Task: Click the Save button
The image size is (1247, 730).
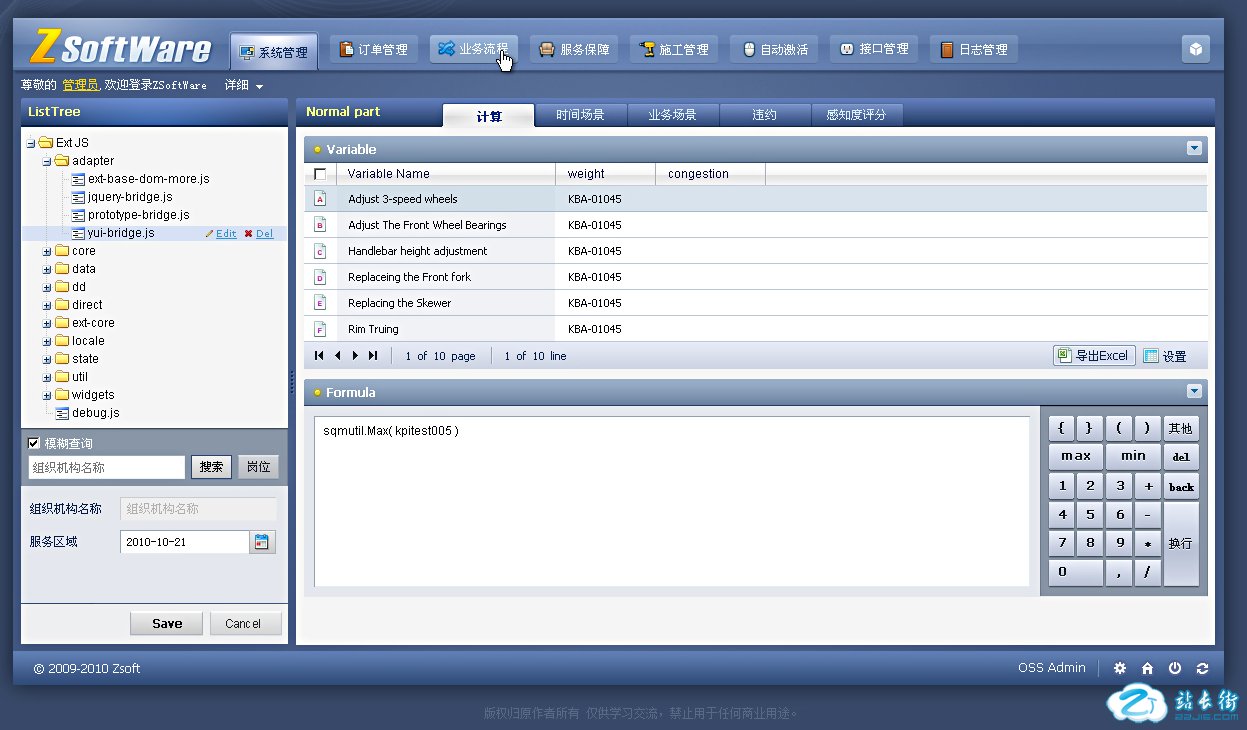Action: (167, 623)
